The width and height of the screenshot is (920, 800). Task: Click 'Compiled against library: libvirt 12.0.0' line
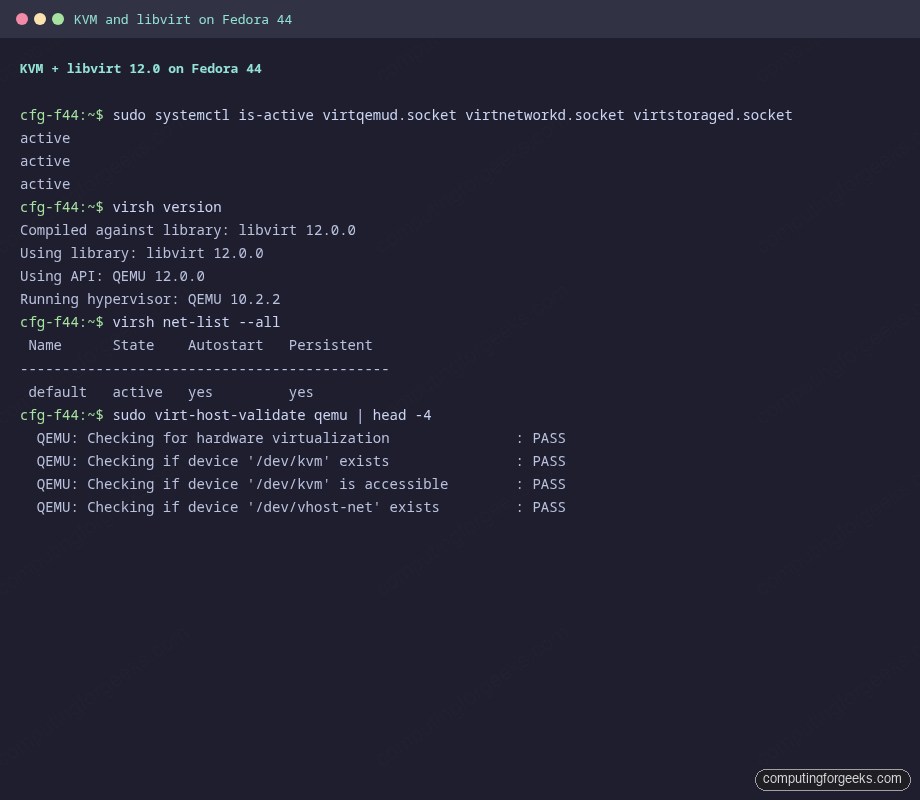(188, 230)
